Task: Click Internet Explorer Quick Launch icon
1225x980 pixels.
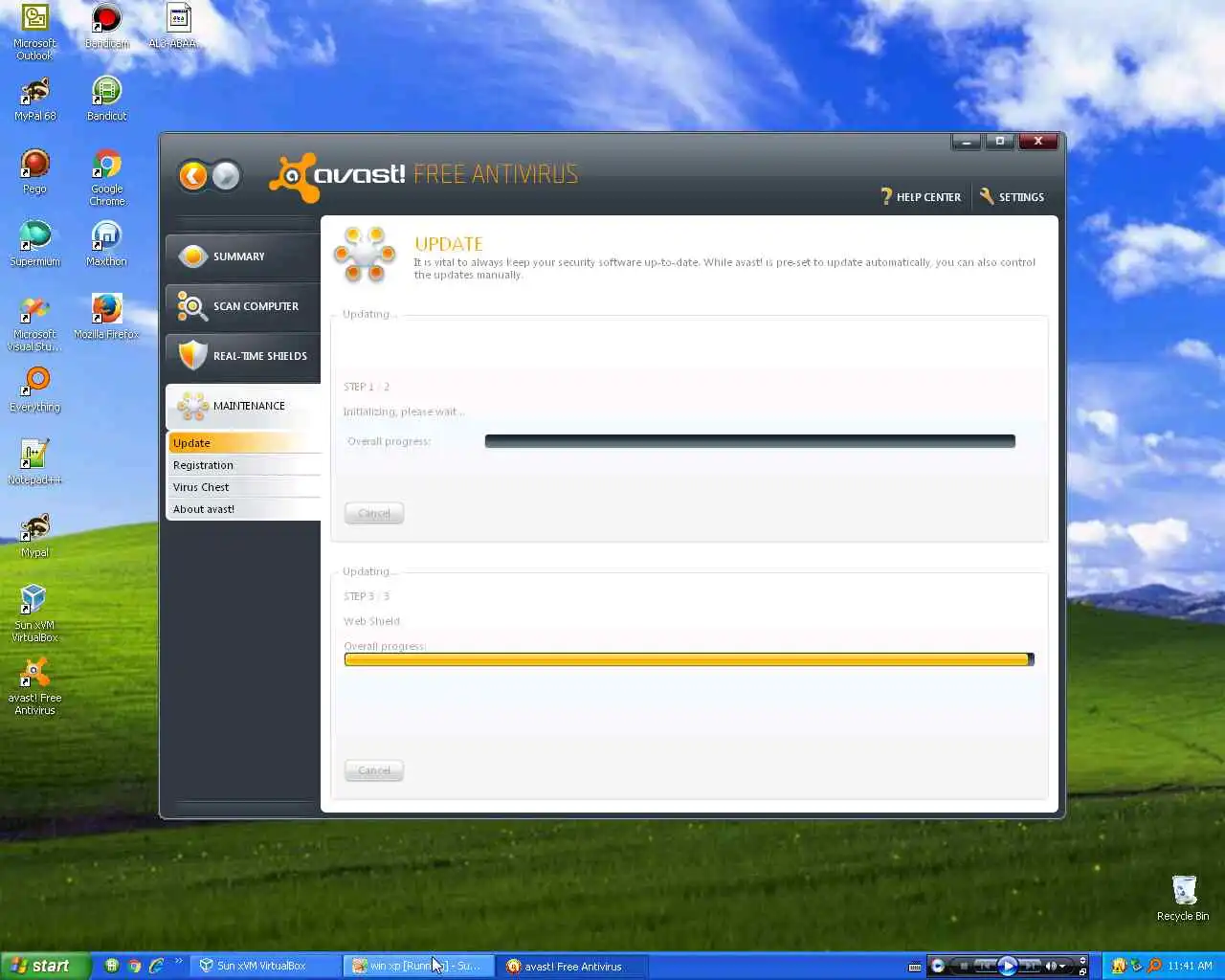Action: coord(156,966)
